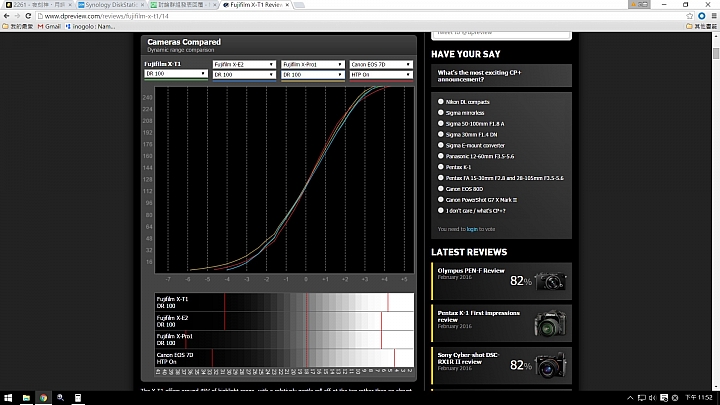The width and height of the screenshot is (720, 405).
Task: Select Sigma E-mount converter option
Action: [441, 145]
